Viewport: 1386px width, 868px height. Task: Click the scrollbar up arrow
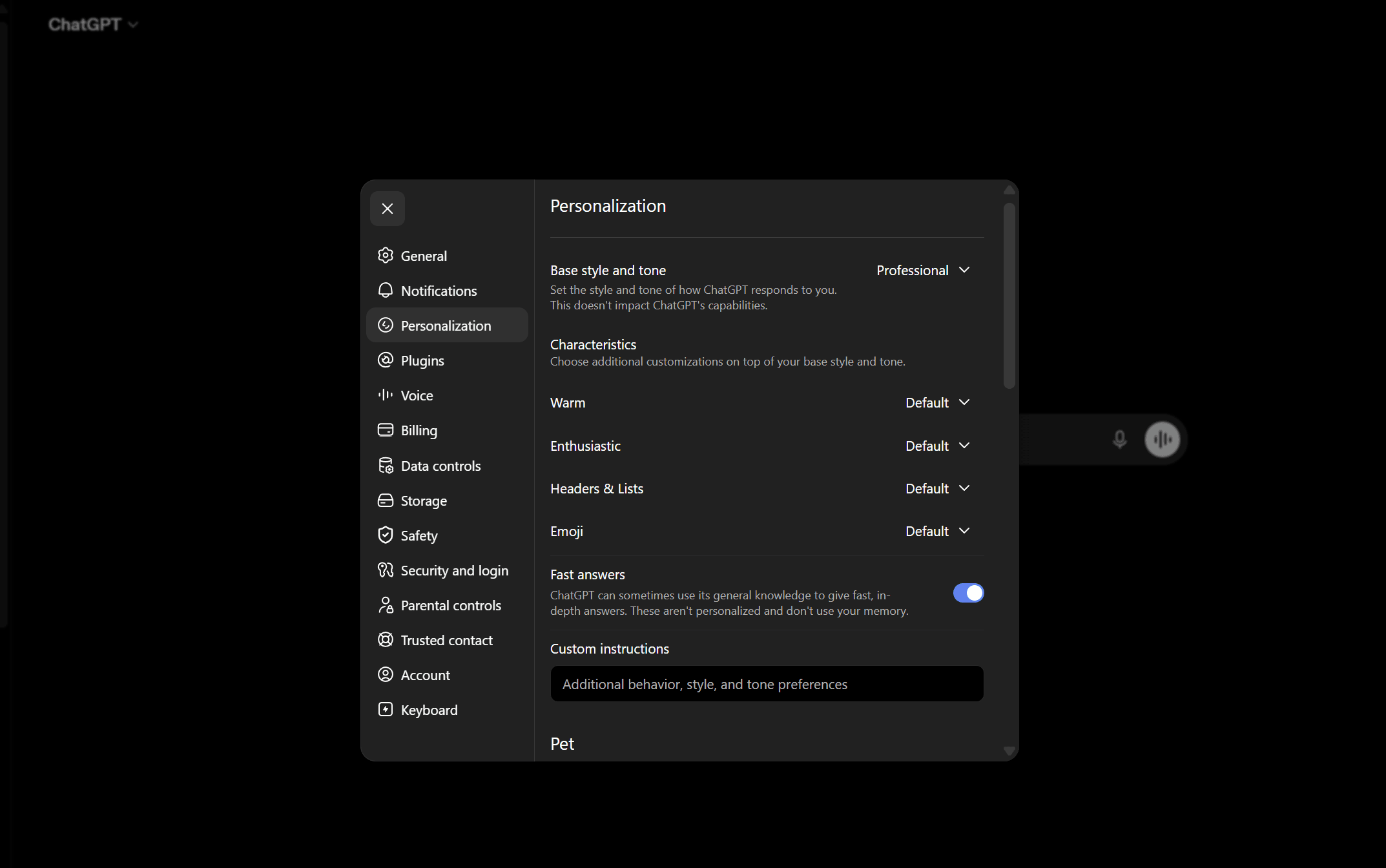(1009, 190)
